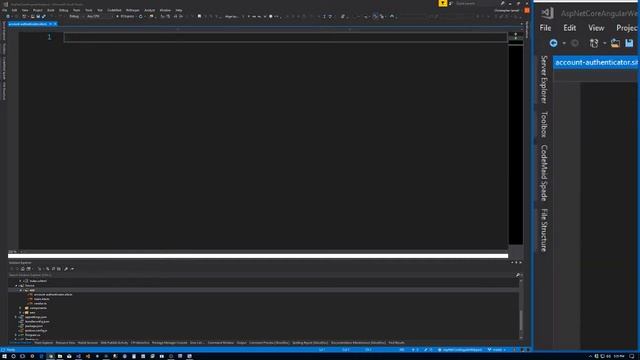This screenshot has width=640, height=360.
Task: Switch to Output tab
Action: point(242,343)
